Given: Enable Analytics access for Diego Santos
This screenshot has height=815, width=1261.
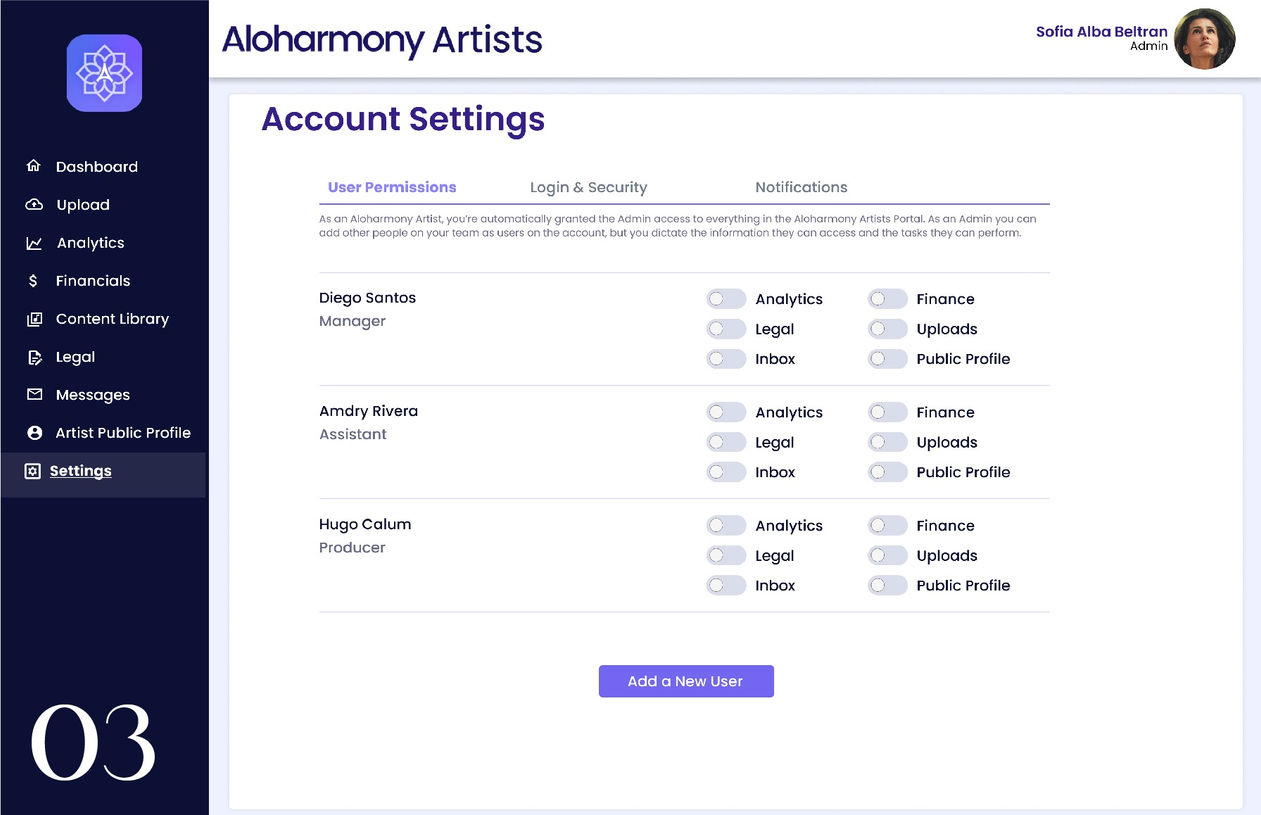Looking at the screenshot, I should point(726,299).
